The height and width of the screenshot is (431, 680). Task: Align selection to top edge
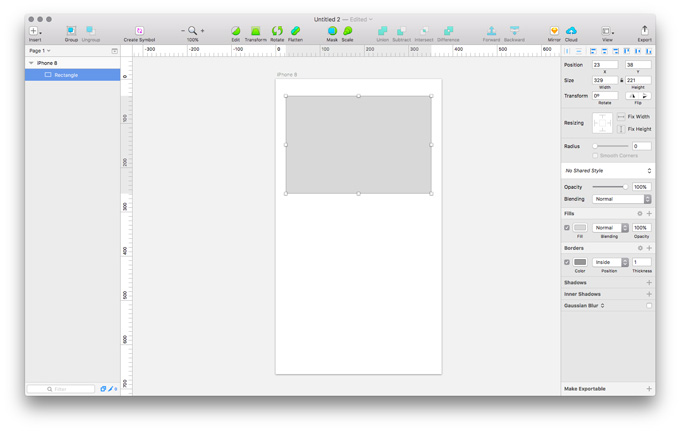pos(627,51)
